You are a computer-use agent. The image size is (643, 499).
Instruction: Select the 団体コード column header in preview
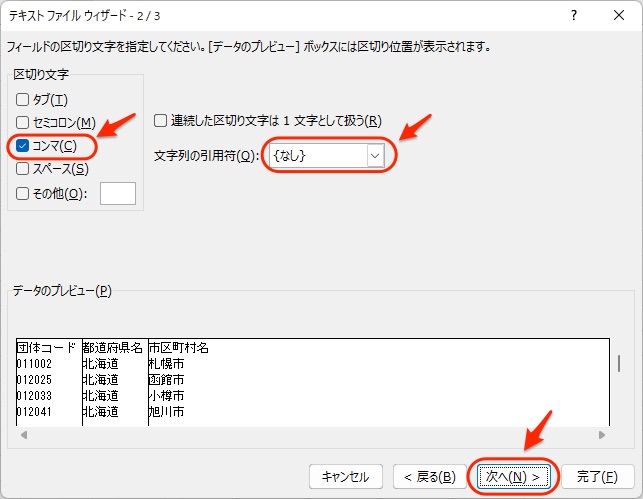[x=46, y=348]
